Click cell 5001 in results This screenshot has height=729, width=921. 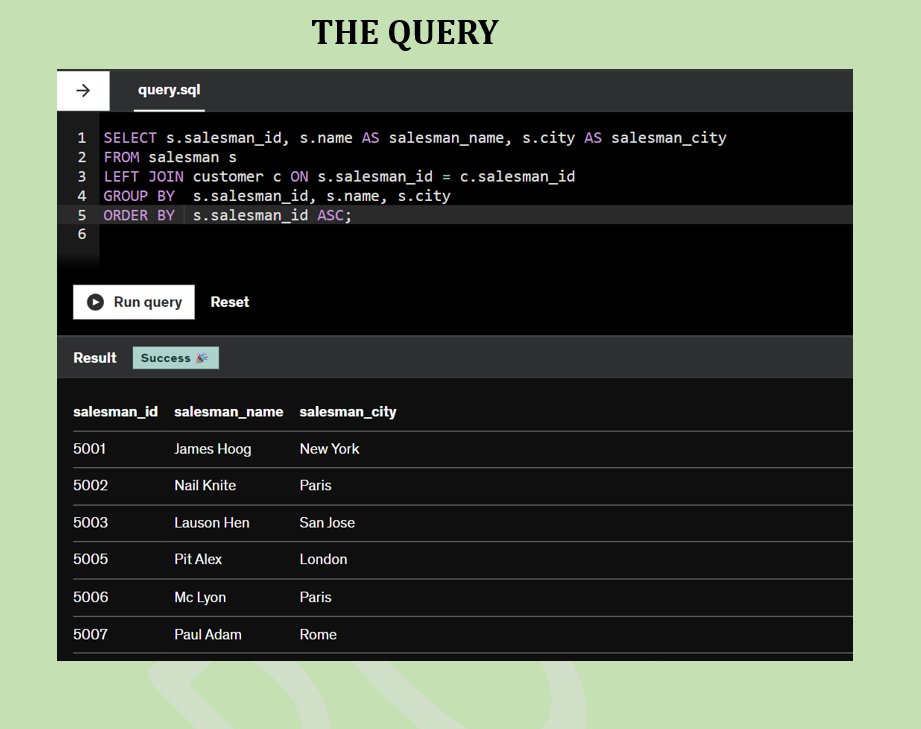click(x=89, y=449)
